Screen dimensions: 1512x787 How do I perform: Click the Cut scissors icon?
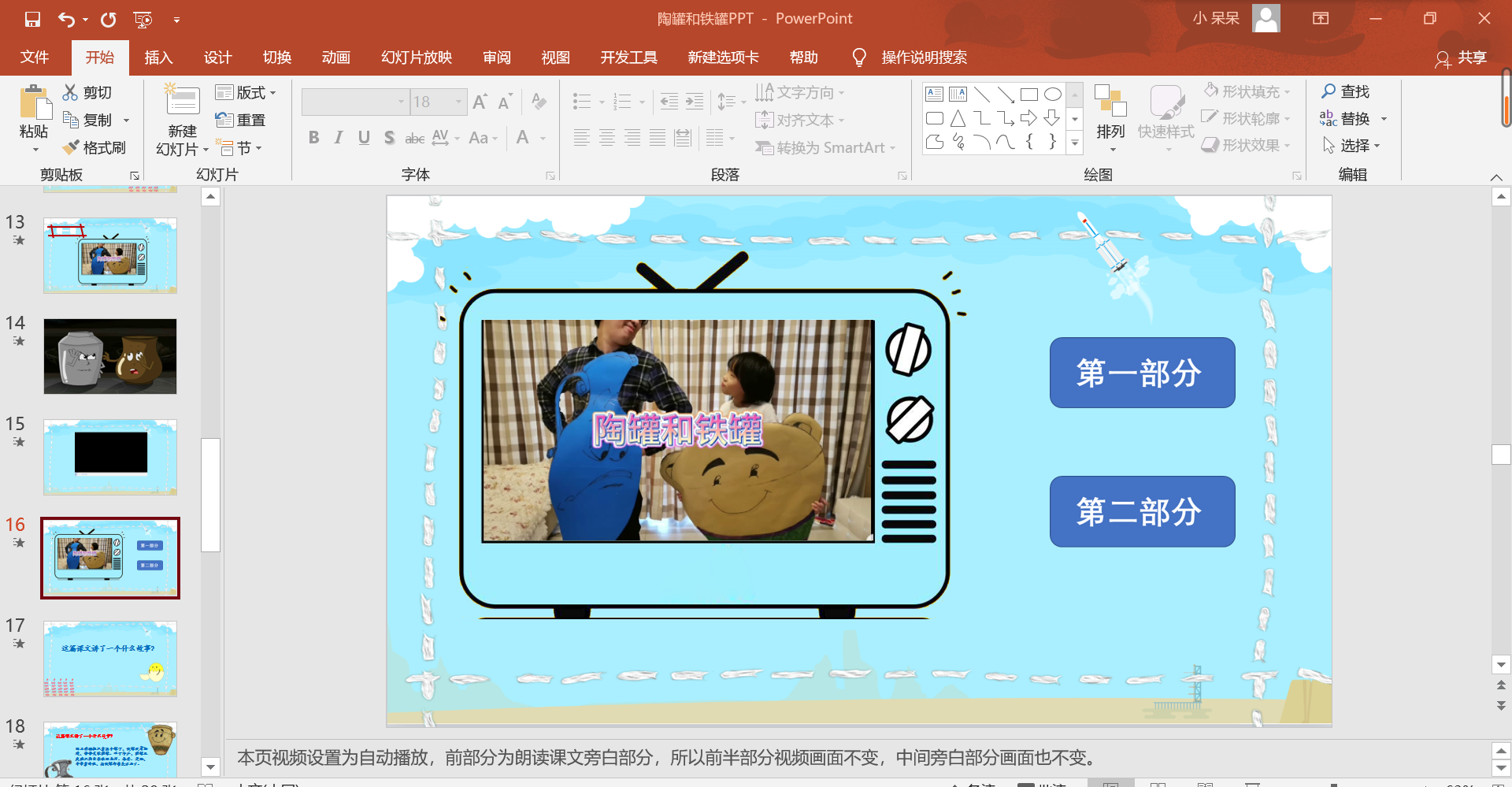70,92
